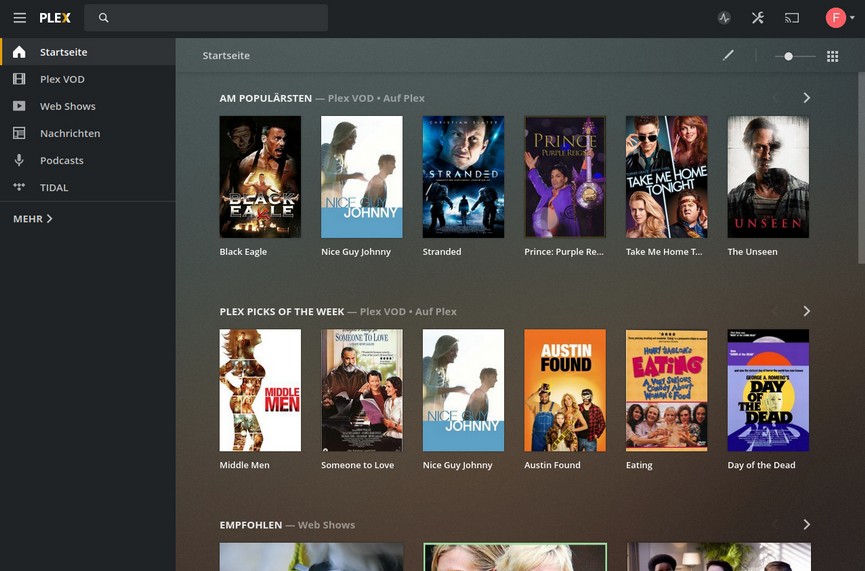Screen dimensions: 865x571
Task: Click the microphone icon for Podcasts
Action: click(19, 160)
